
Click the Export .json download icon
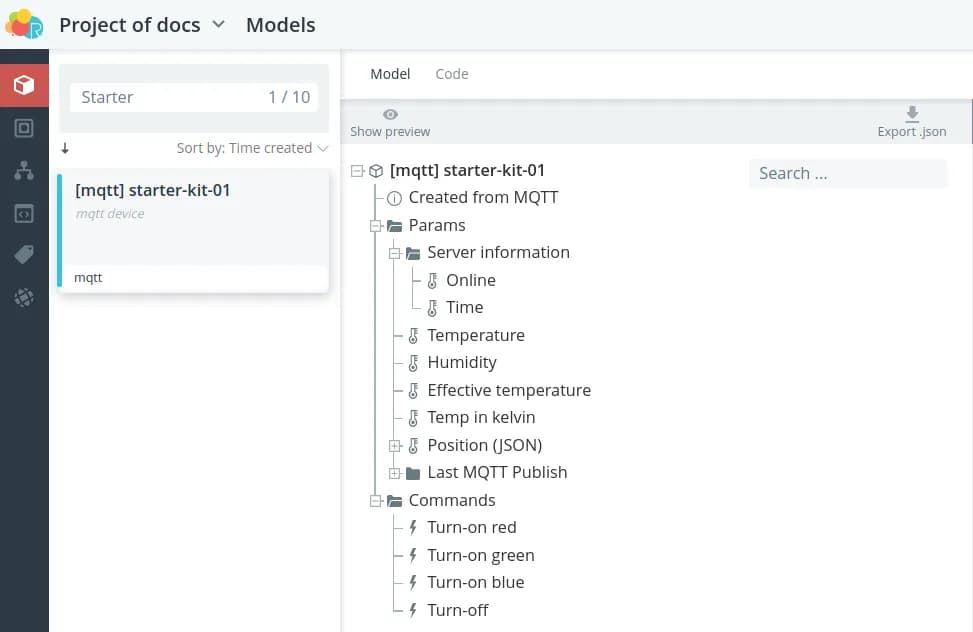coord(911,114)
